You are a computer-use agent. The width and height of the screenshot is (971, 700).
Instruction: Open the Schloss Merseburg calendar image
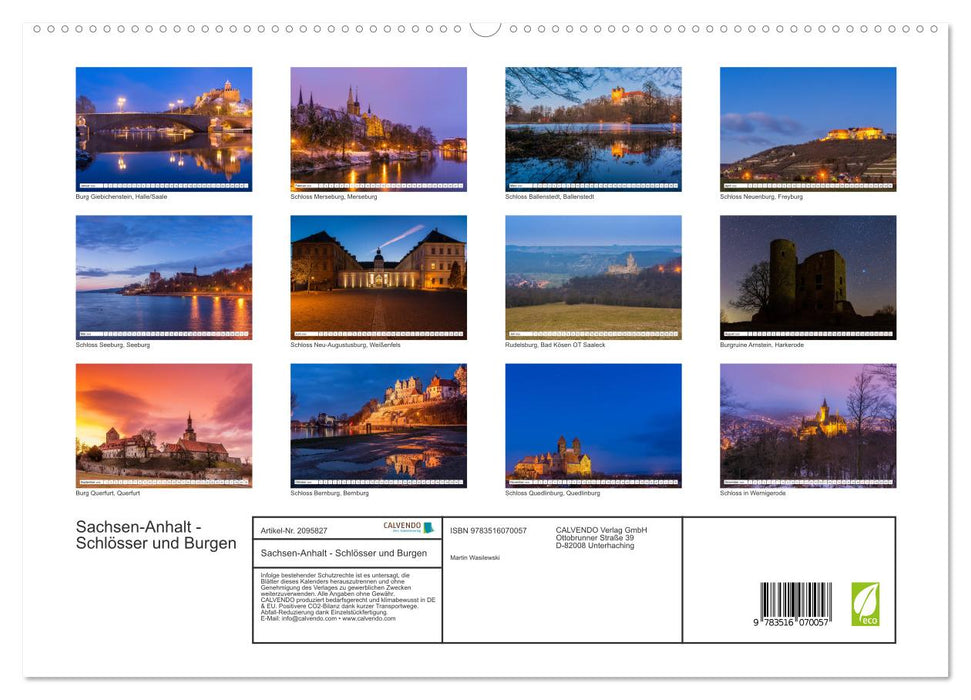pos(378,129)
